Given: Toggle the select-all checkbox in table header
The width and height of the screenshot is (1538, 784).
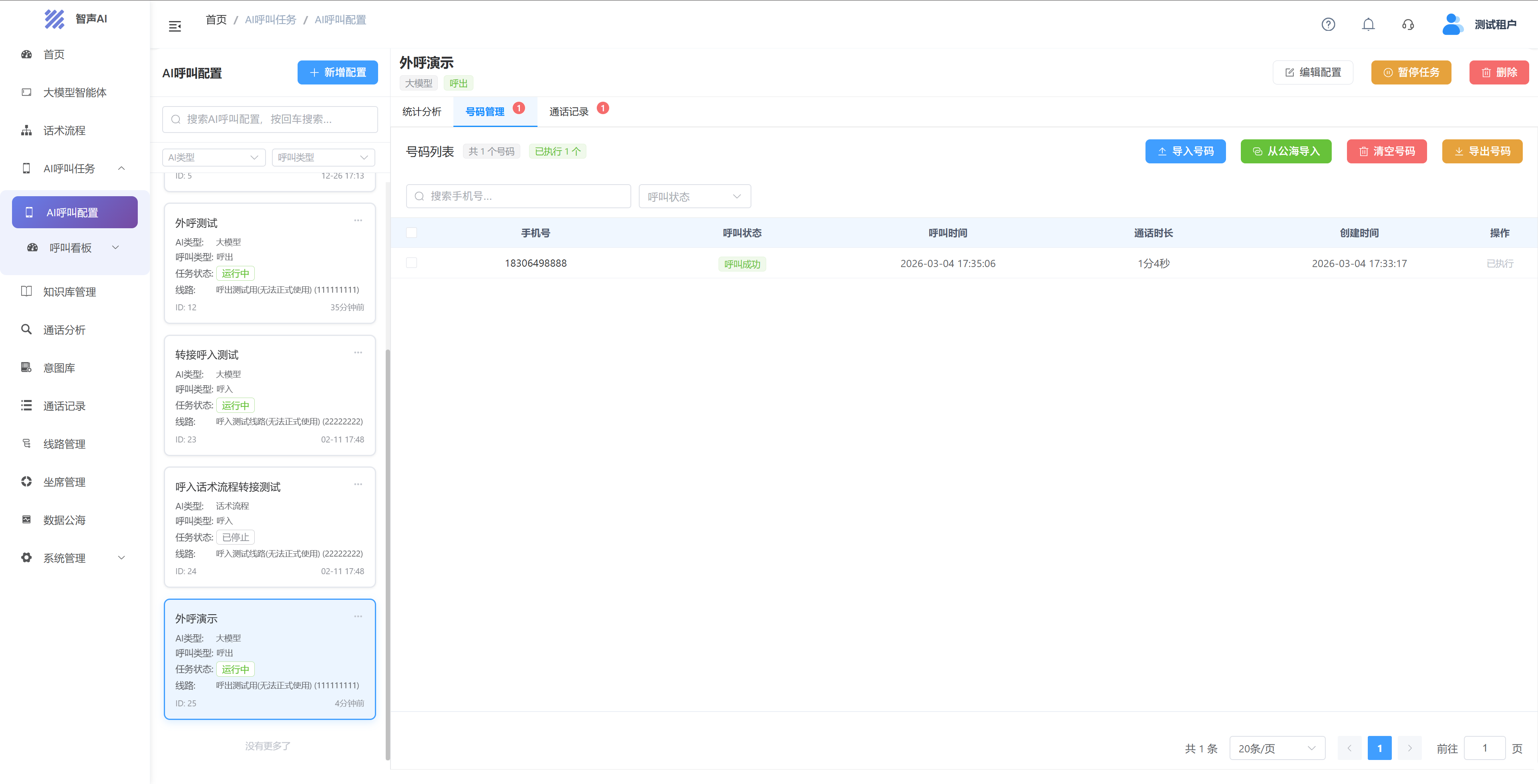Looking at the screenshot, I should (411, 233).
